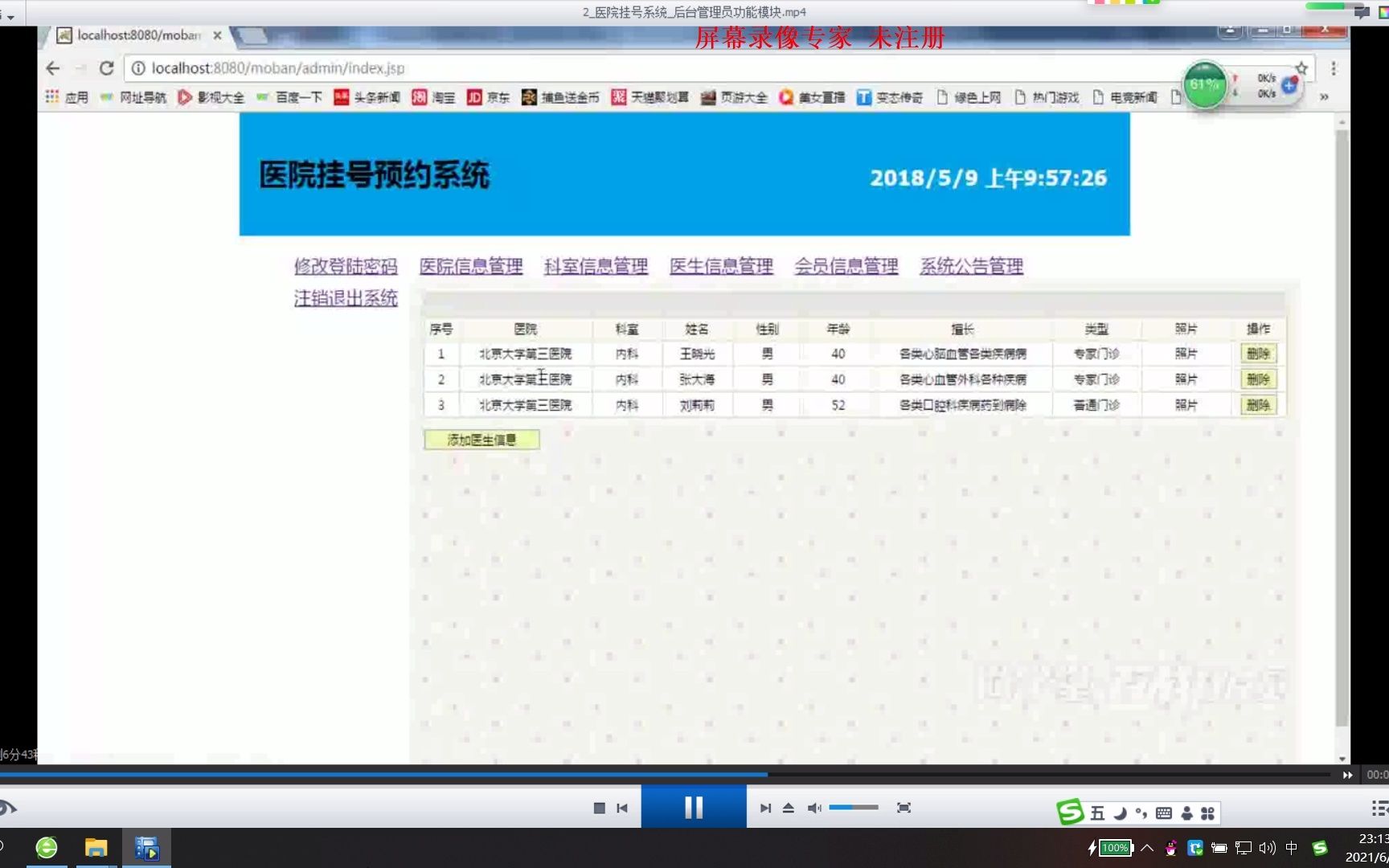This screenshot has width=1389, height=868.
Task: Open the 淘宝 bookmark
Action: tap(433, 97)
